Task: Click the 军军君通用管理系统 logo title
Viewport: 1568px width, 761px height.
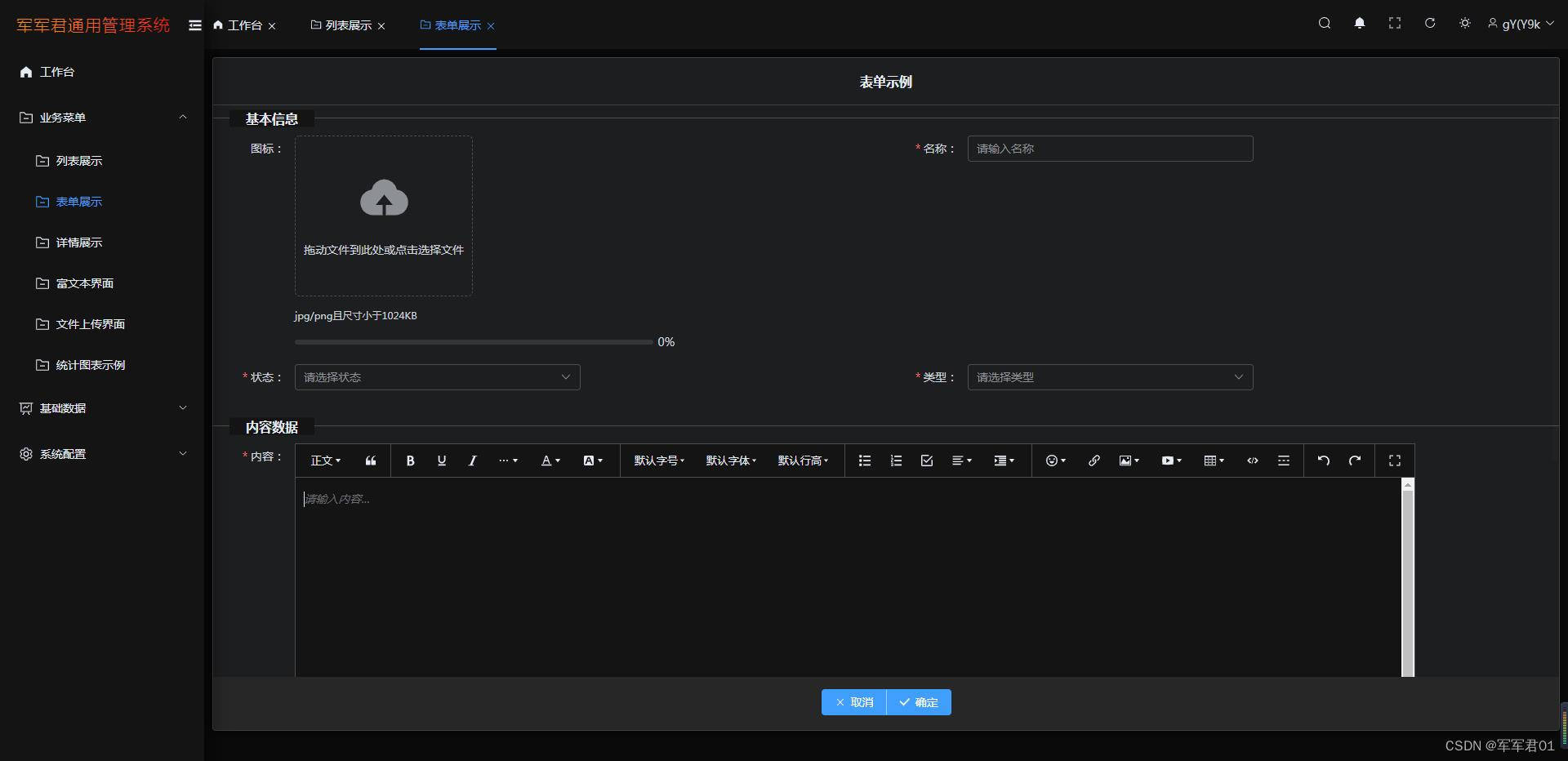Action: coord(93,25)
